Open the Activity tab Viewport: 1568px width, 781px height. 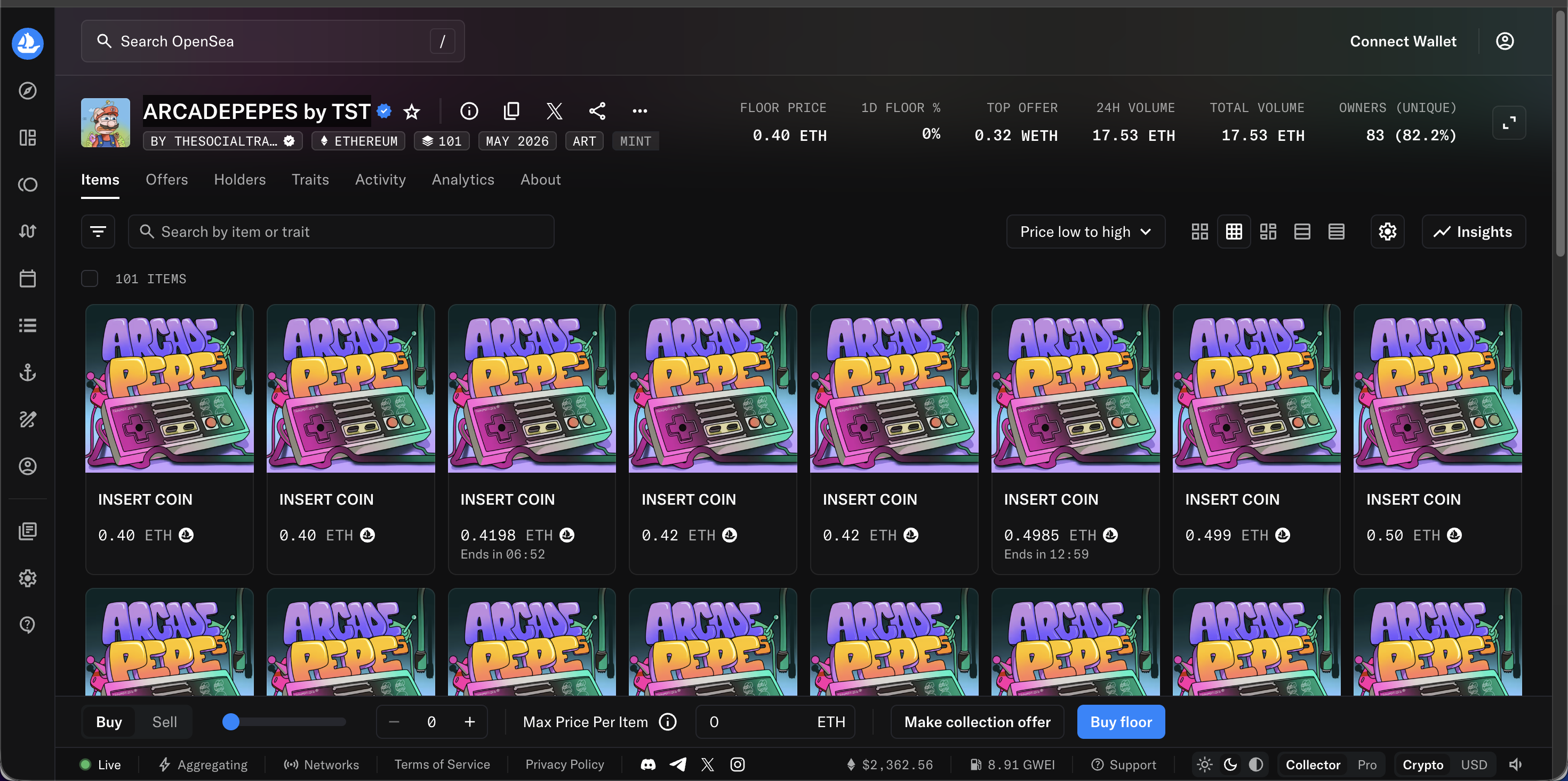tap(380, 180)
